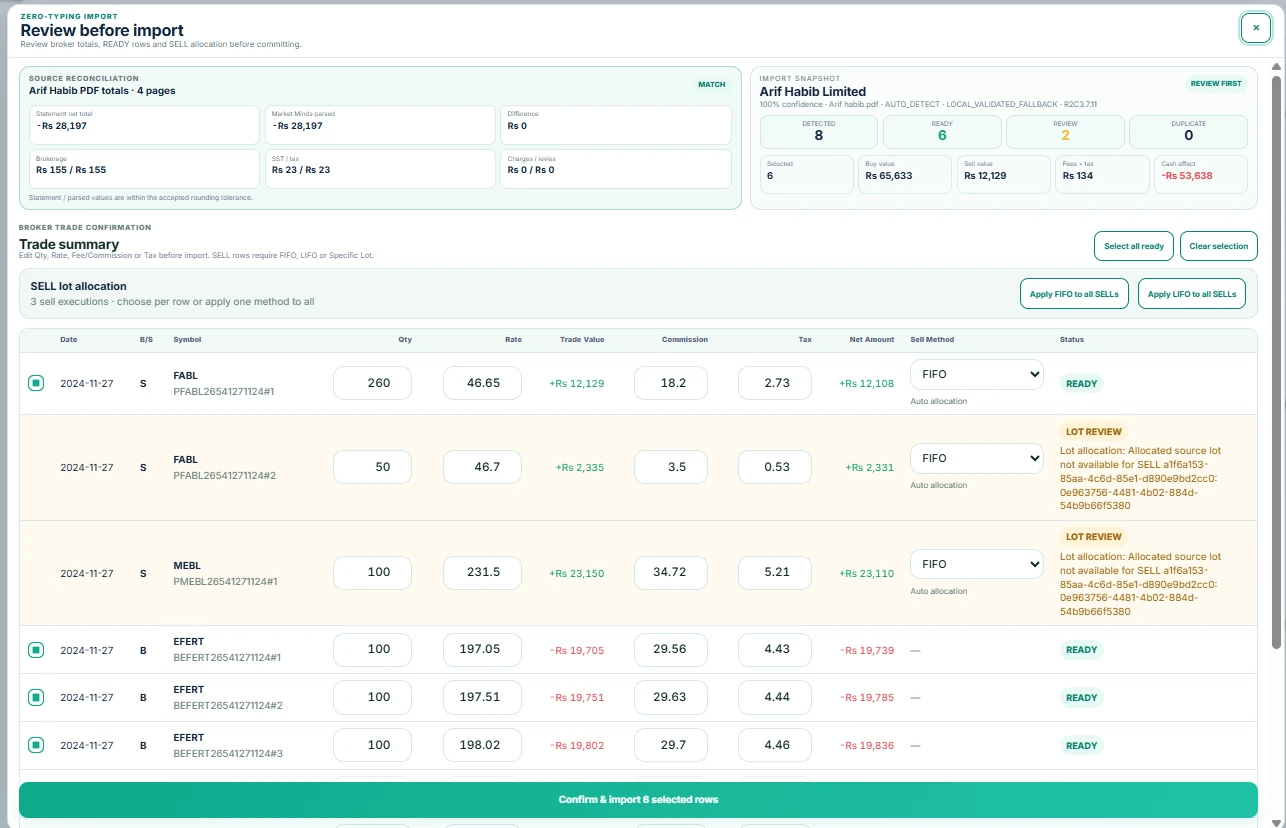Apply FIFO to all SELLs
This screenshot has height=828, width=1286.
tap(1074, 294)
